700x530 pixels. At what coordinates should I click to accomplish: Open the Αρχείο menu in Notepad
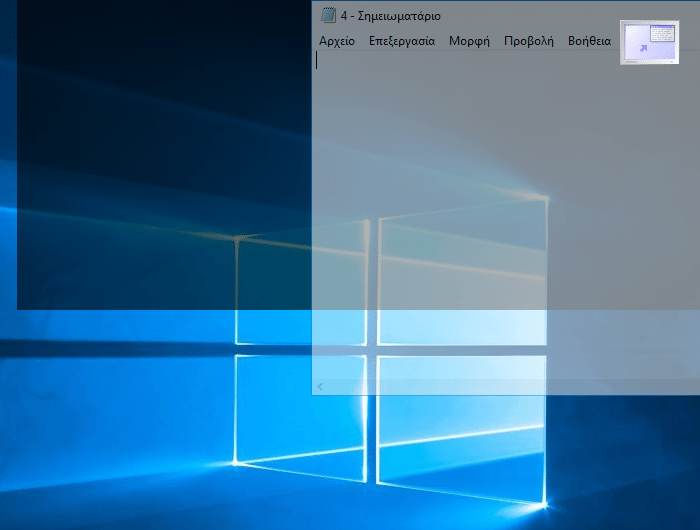coord(337,41)
